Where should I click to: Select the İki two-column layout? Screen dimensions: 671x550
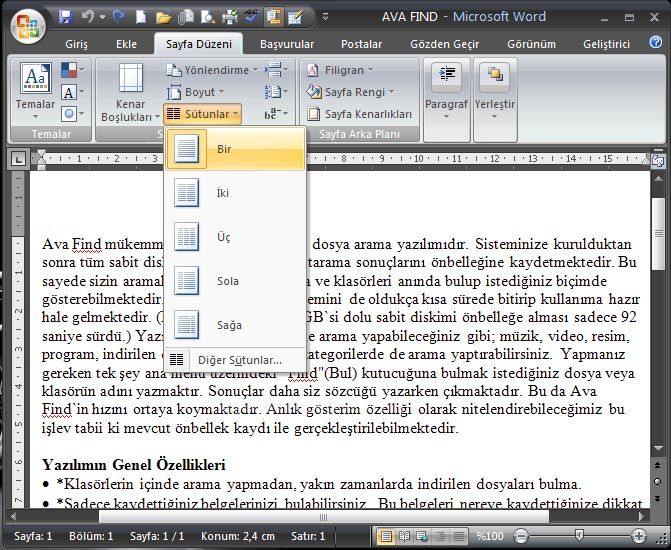click(235, 193)
